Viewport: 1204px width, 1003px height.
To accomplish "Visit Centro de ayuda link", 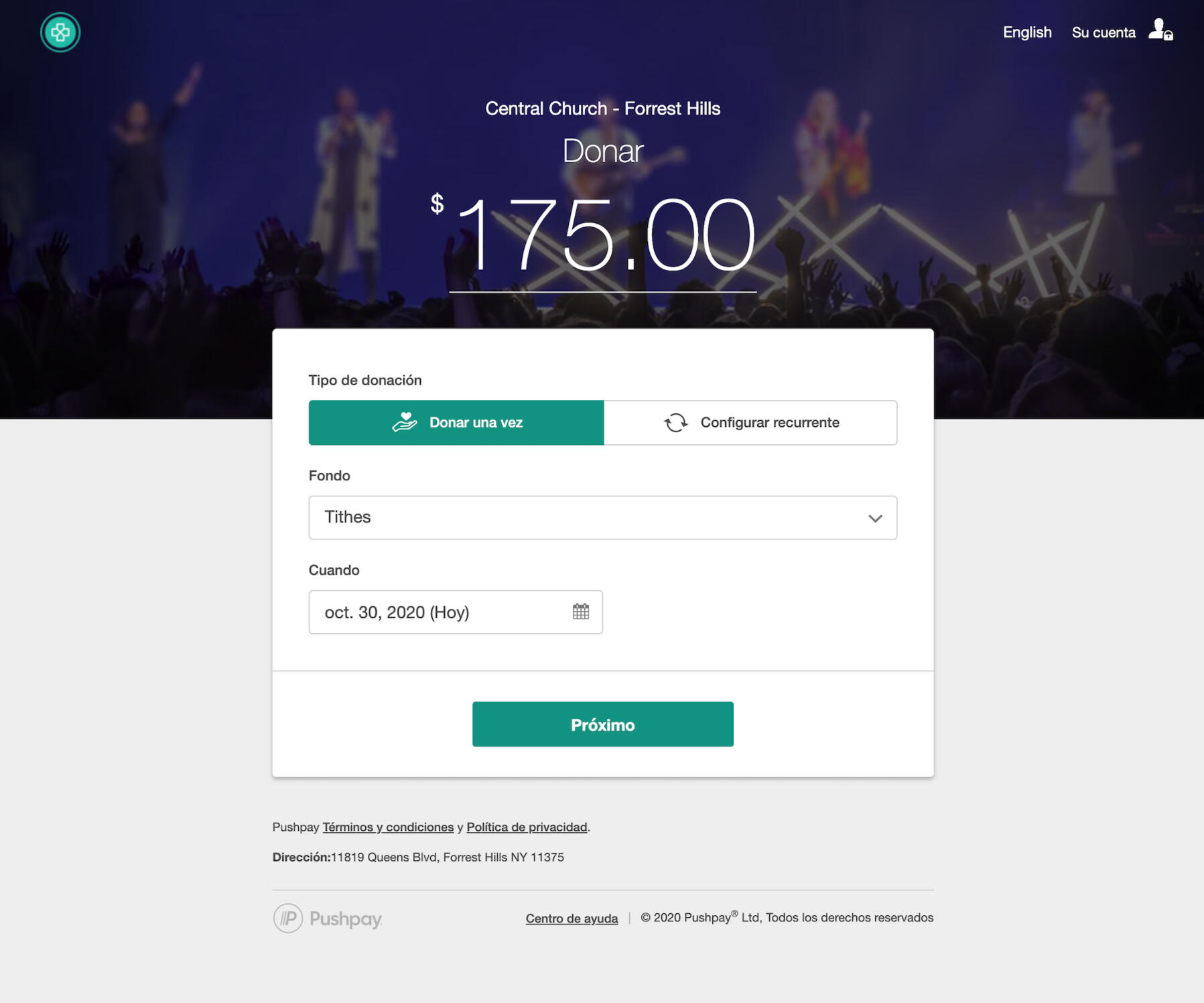I will click(x=572, y=918).
